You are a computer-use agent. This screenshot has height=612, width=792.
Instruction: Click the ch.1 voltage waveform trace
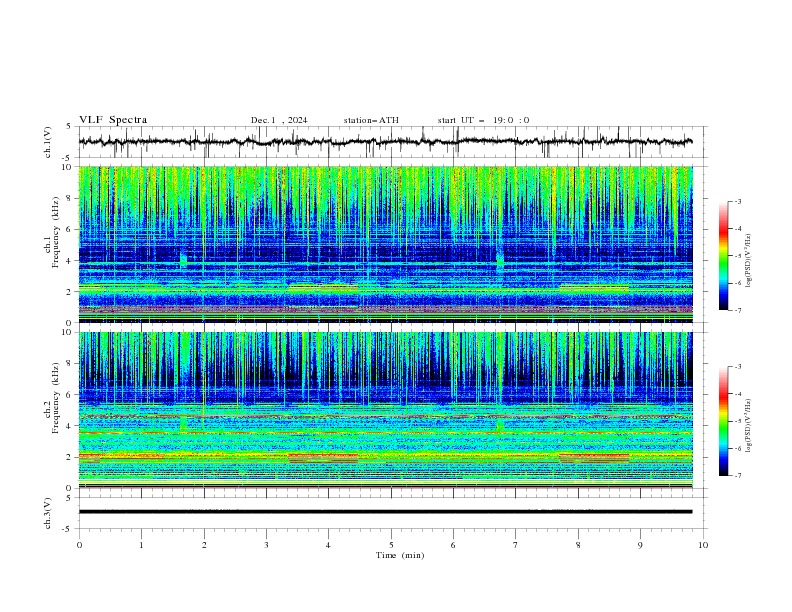tap(385, 142)
